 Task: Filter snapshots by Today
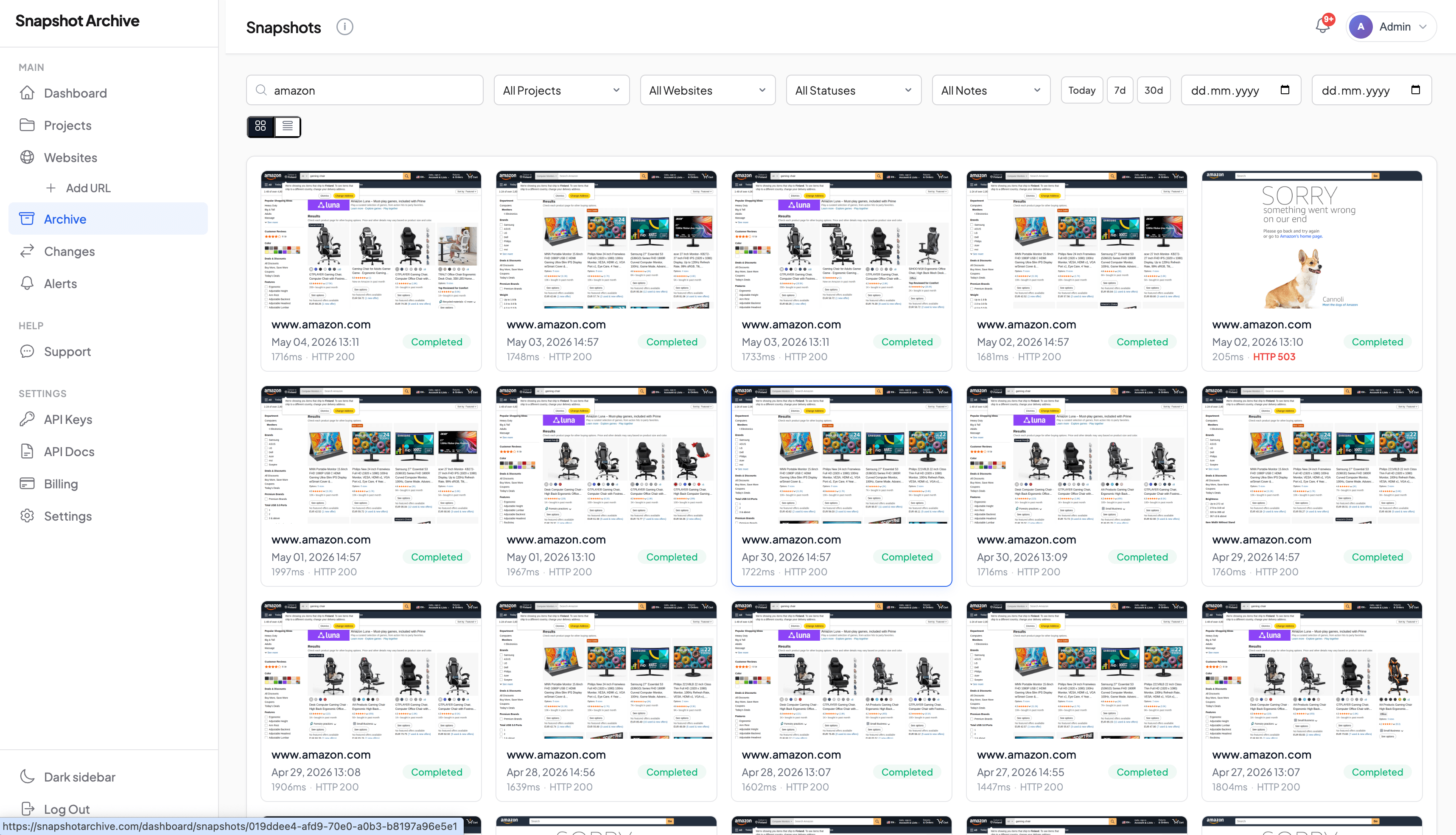coord(1081,90)
